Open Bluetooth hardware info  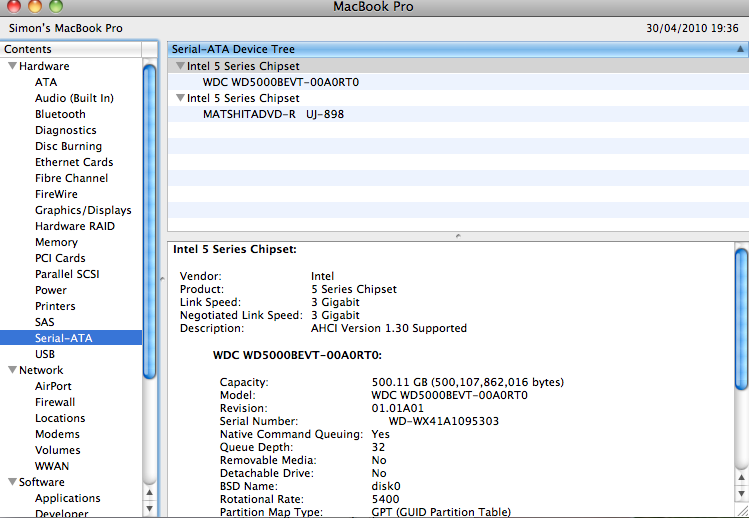coord(60,114)
